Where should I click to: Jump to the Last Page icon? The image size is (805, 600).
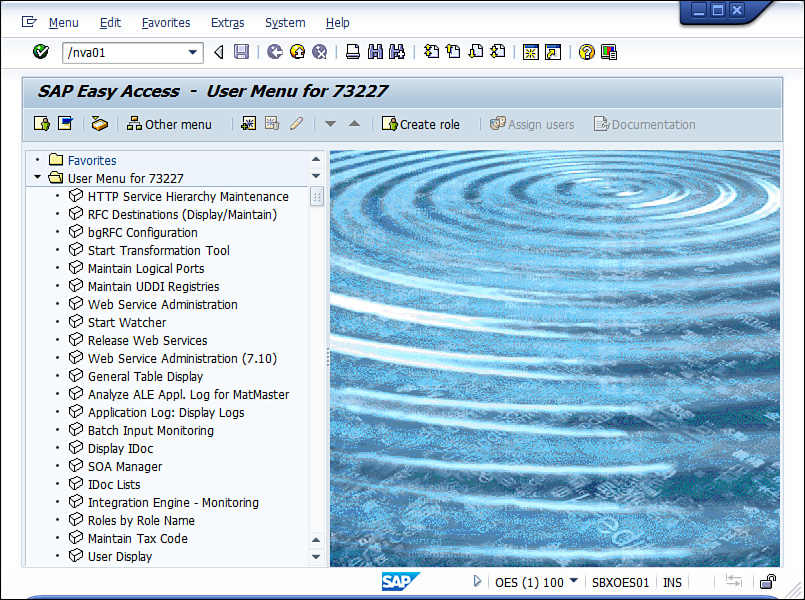pos(498,52)
